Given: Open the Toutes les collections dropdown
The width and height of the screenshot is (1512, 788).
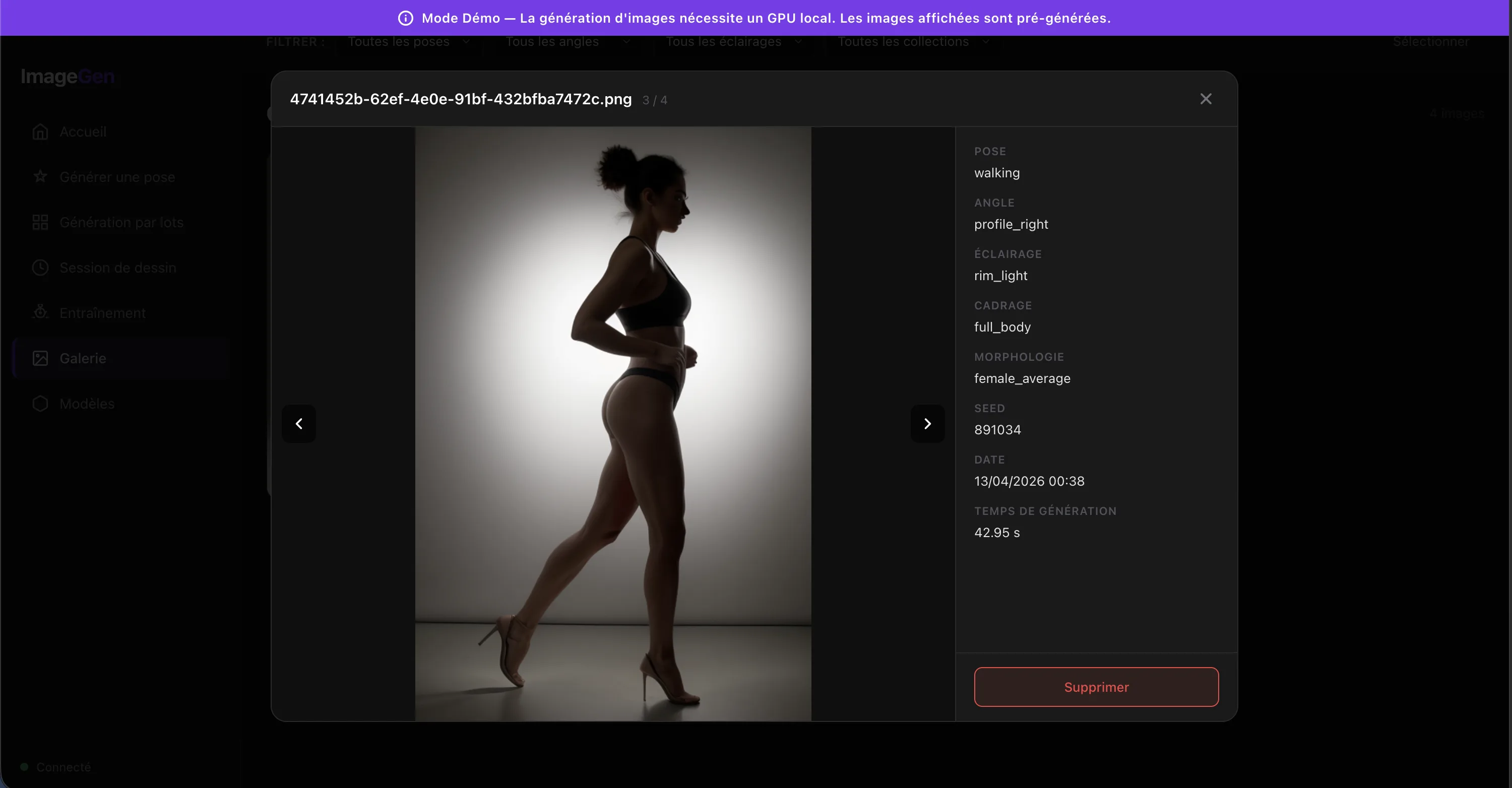Looking at the screenshot, I should click(914, 42).
